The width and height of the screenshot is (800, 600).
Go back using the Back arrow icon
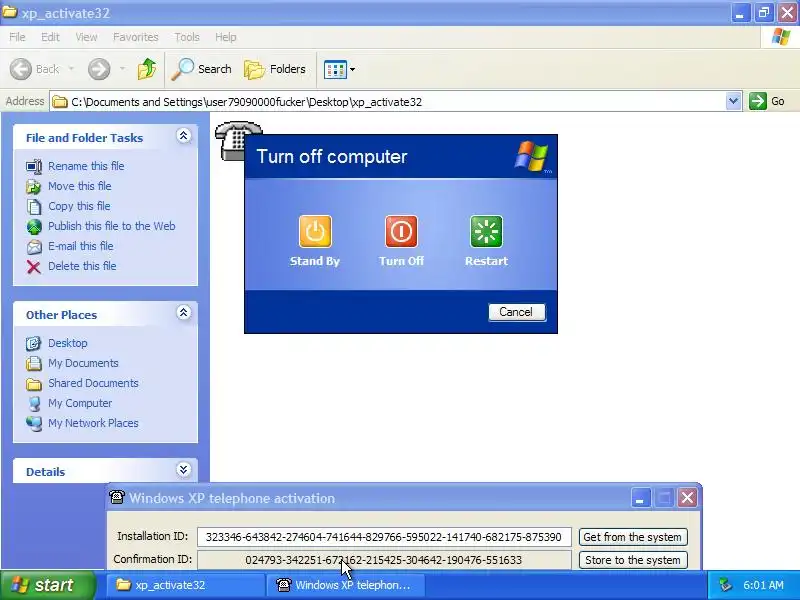point(21,69)
